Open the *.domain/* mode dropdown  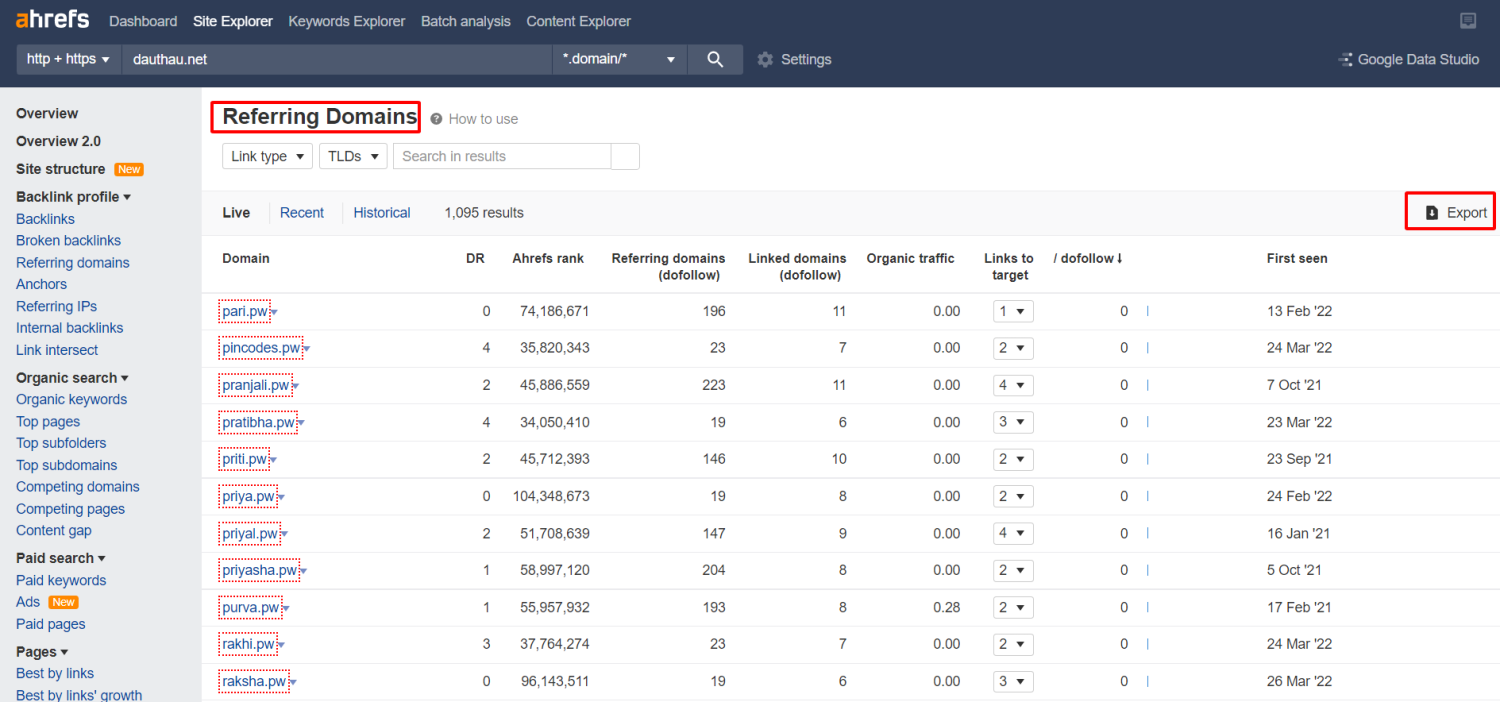click(x=620, y=59)
